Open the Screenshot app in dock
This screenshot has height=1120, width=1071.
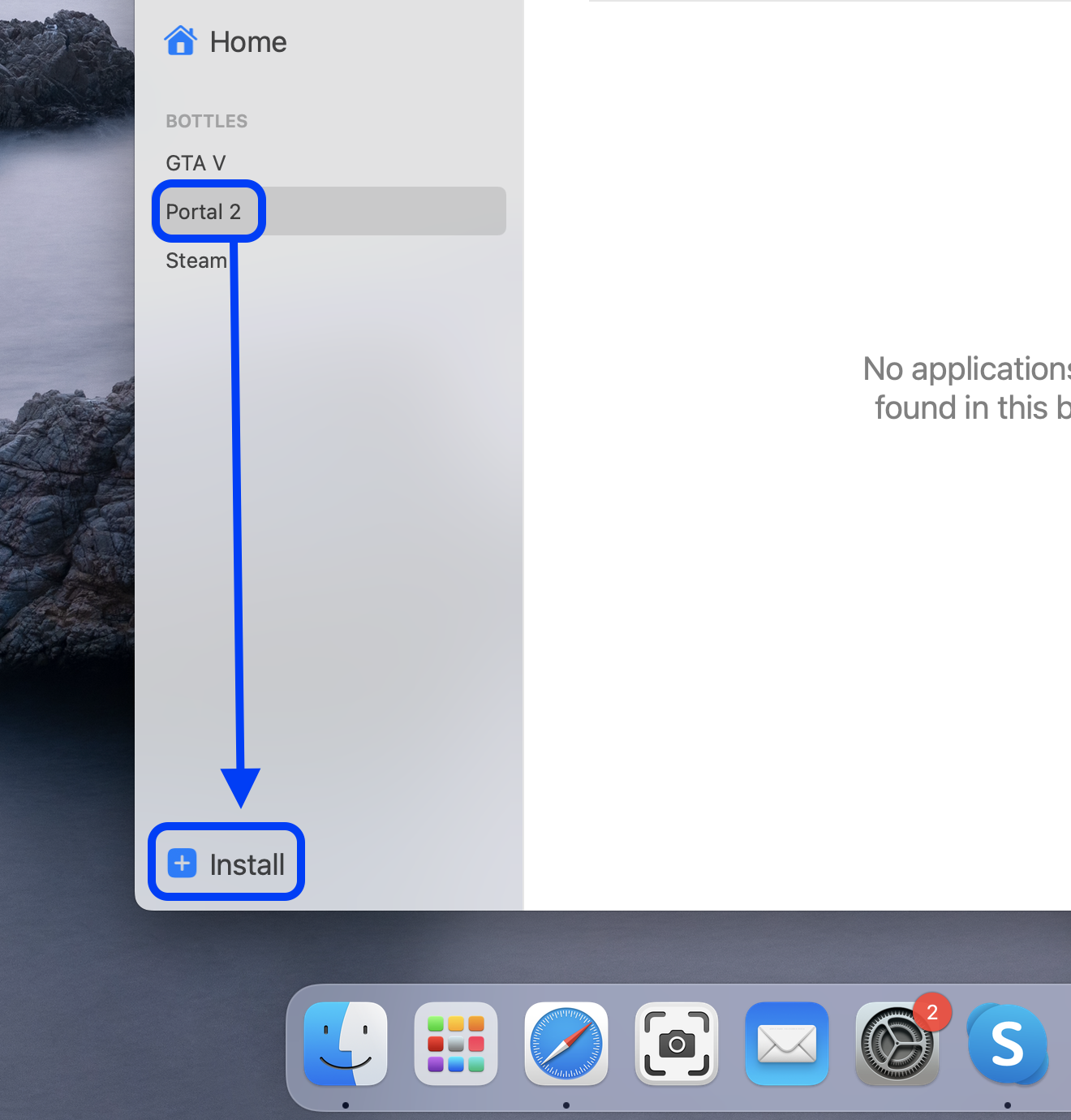tap(677, 1044)
